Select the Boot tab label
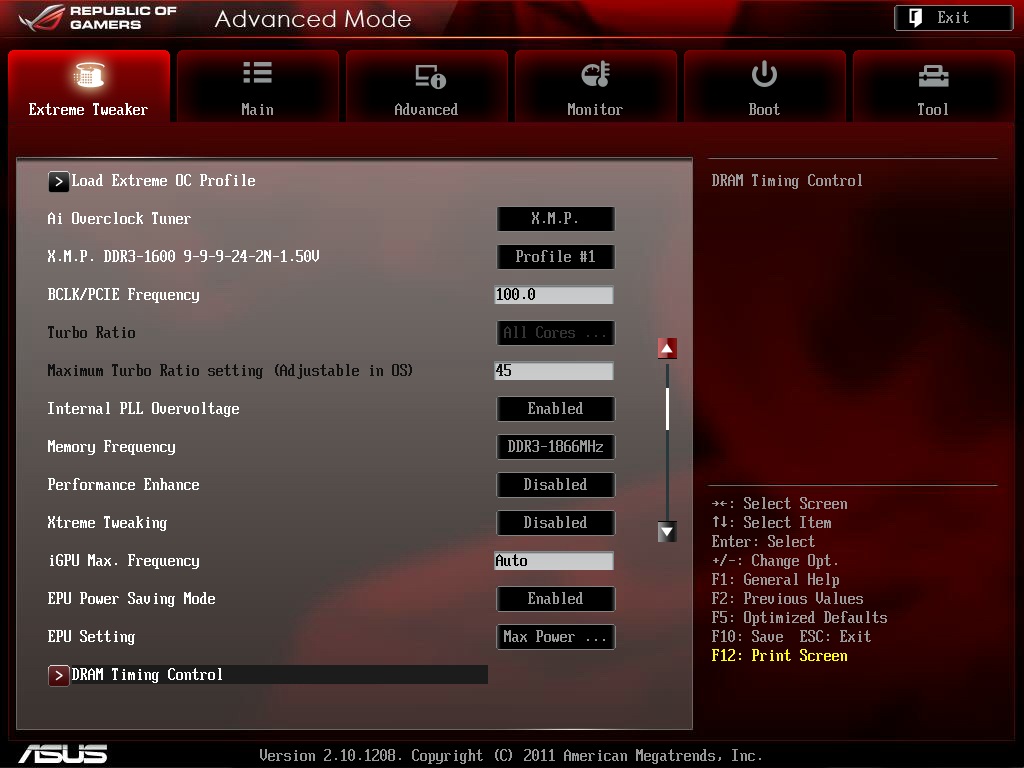Viewport: 1024px width, 768px height. 764,110
